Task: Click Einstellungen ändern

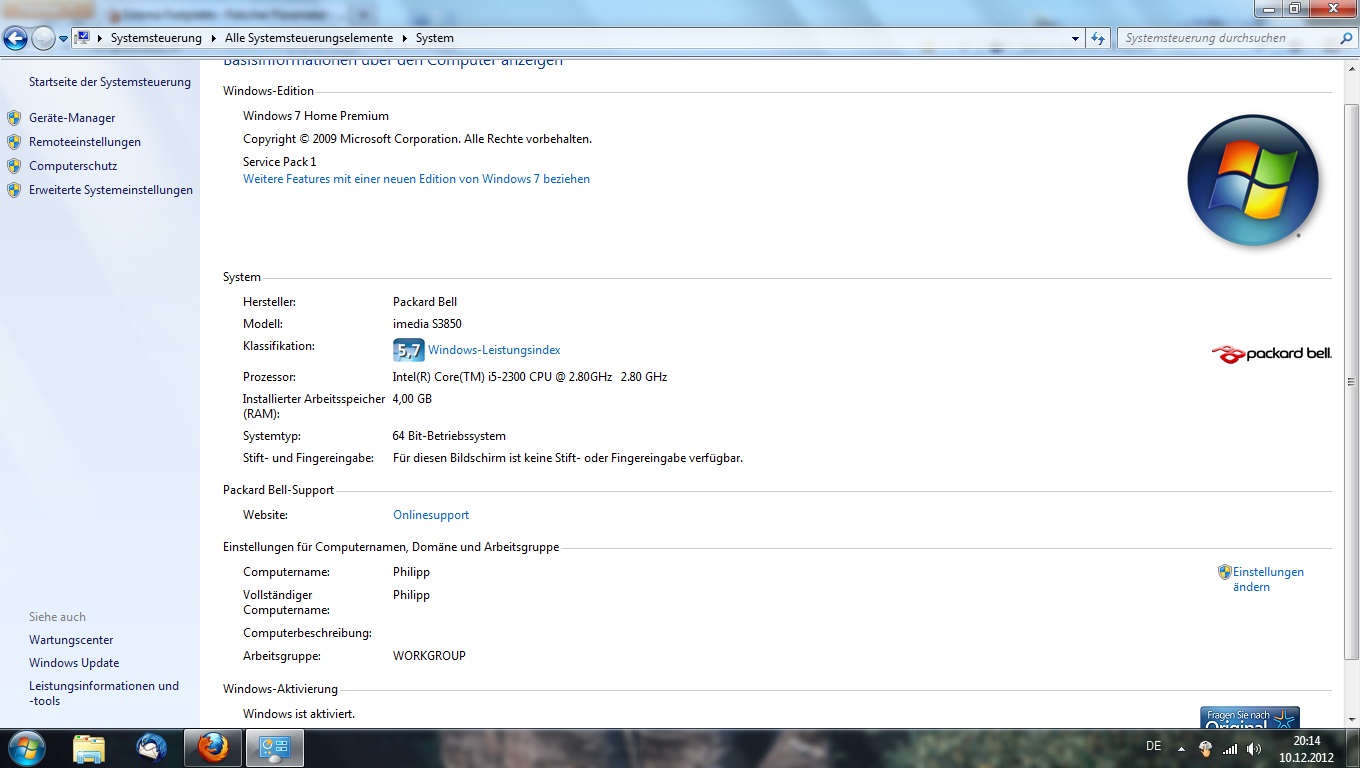Action: 1268,580
